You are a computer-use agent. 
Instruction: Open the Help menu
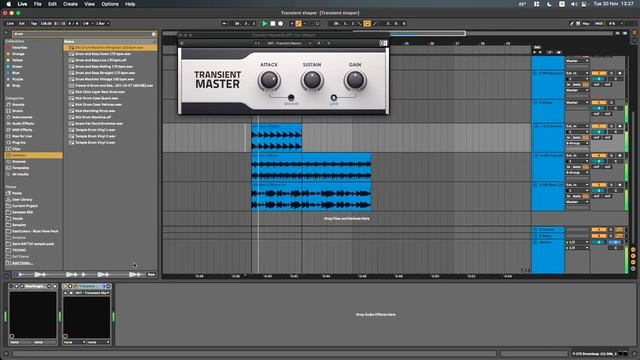click(130, 4)
